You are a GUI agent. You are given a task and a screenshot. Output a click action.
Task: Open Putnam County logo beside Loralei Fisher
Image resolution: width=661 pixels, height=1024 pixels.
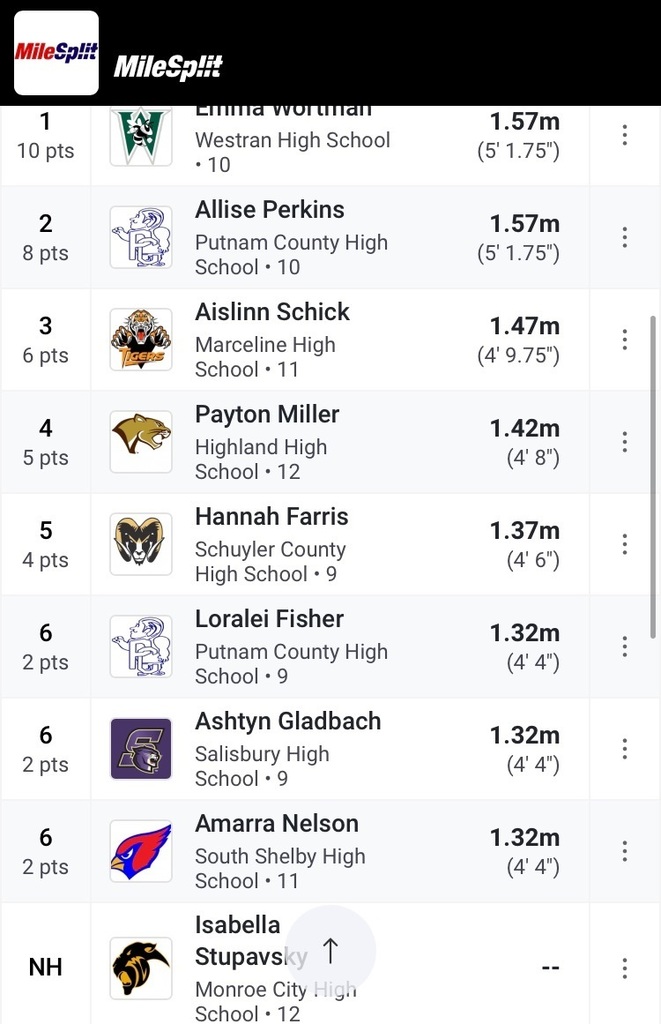click(x=141, y=647)
